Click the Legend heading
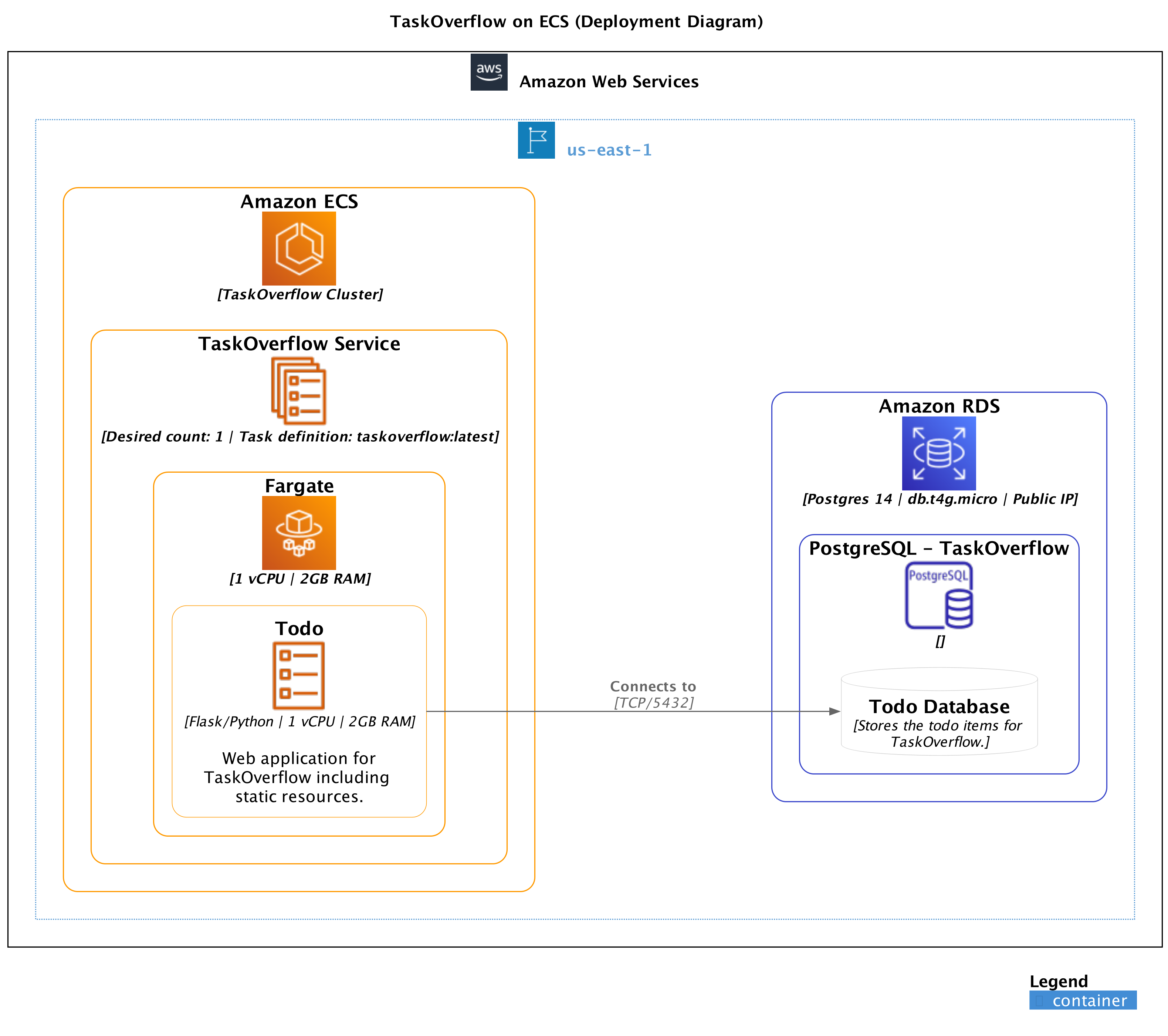The height and width of the screenshot is (1036, 1168). pyautogui.click(x=1058, y=982)
